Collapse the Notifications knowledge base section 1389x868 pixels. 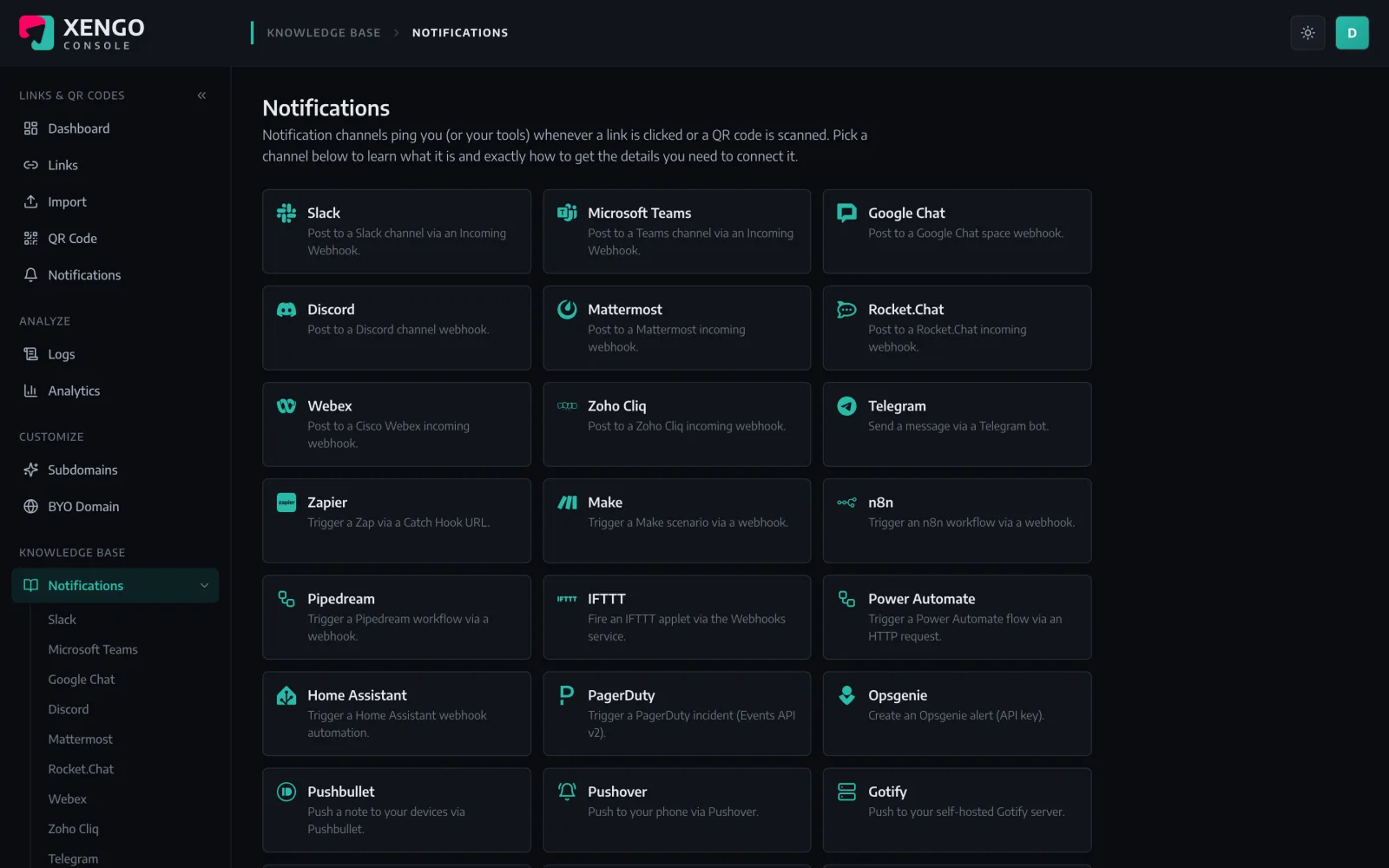(204, 586)
